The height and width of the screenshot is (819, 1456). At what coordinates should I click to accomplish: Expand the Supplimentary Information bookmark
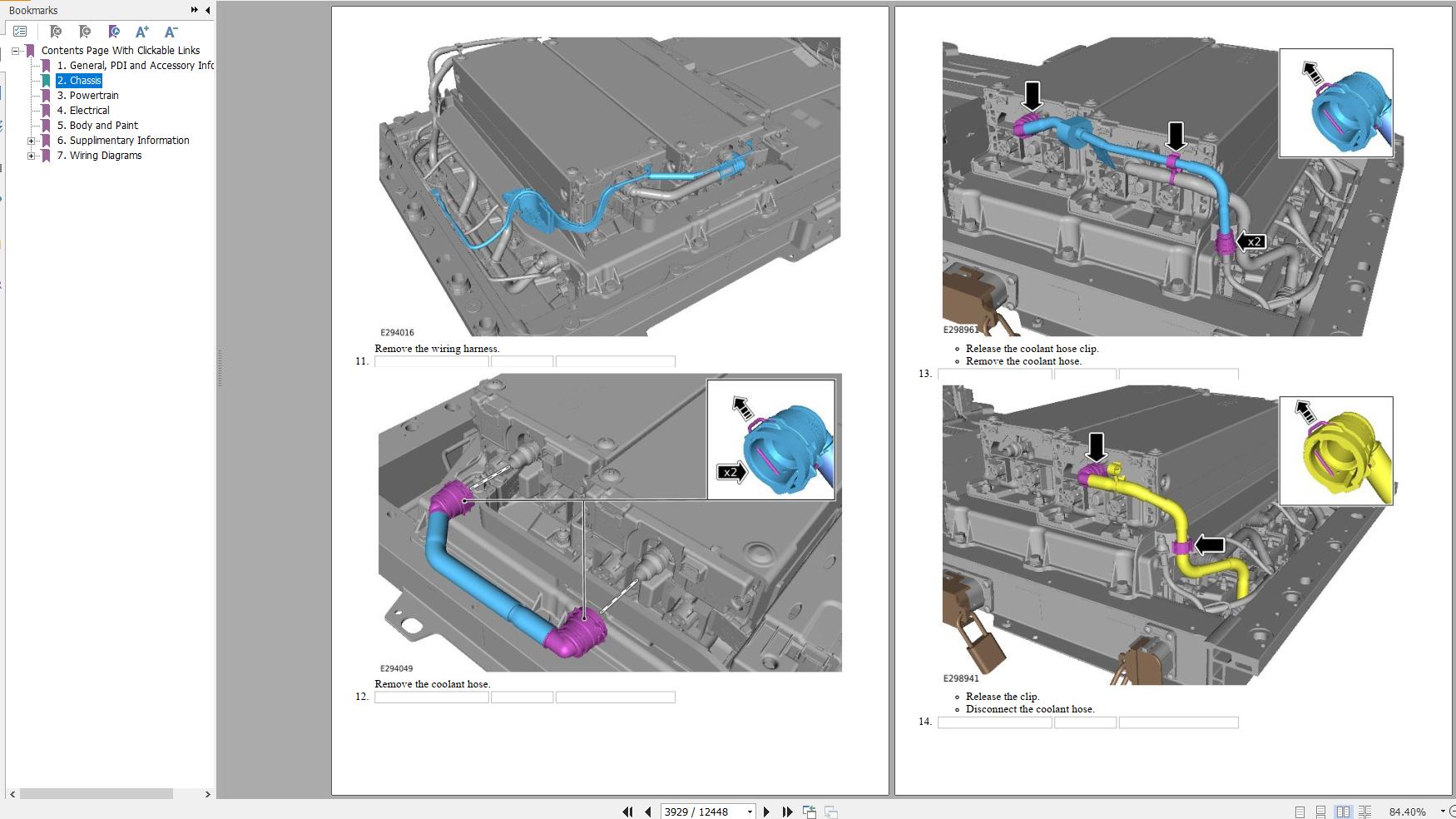pyautogui.click(x=32, y=141)
